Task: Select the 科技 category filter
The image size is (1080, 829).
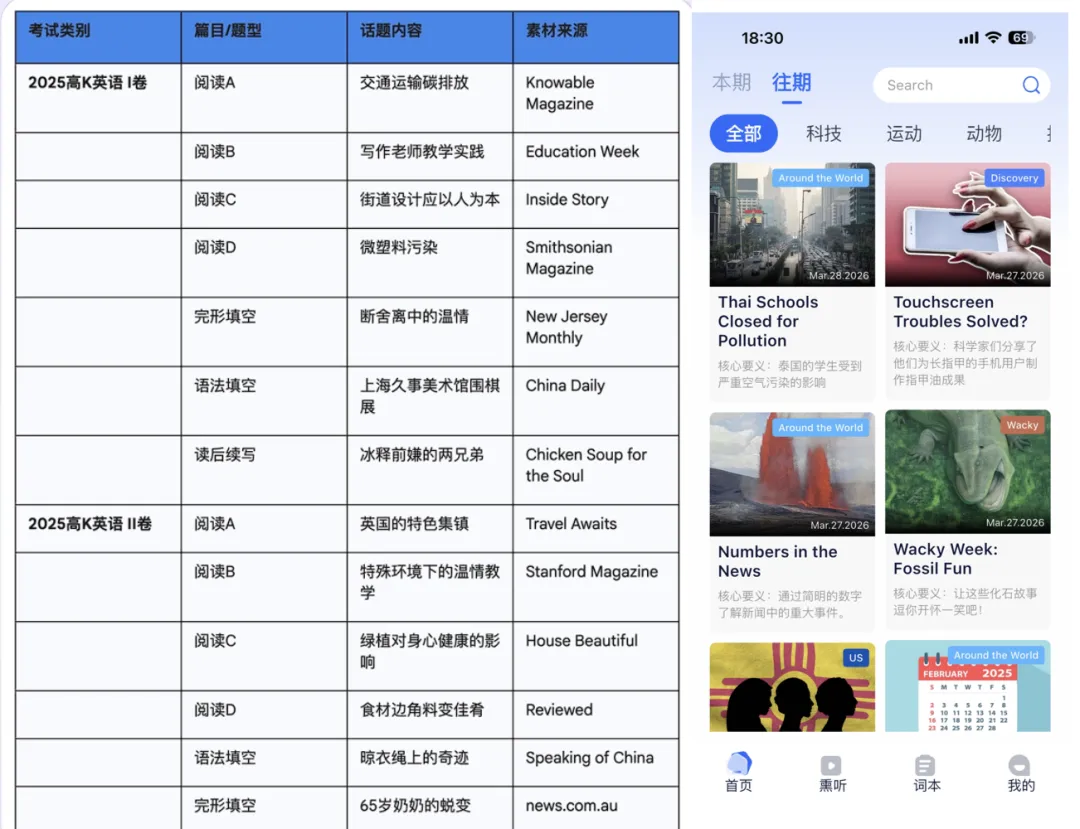Action: point(824,133)
